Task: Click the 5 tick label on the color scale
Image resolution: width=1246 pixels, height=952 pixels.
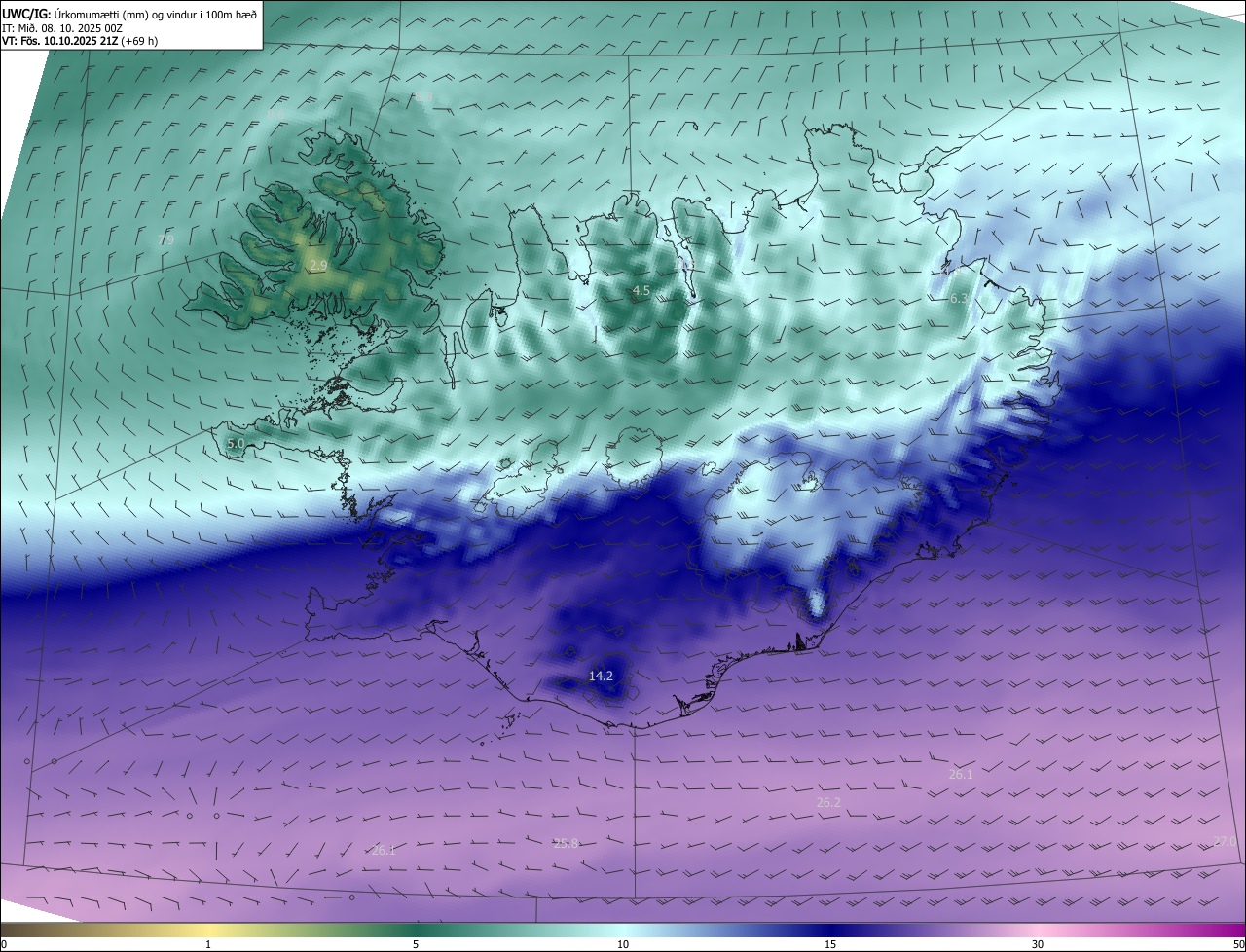Action: click(x=416, y=944)
